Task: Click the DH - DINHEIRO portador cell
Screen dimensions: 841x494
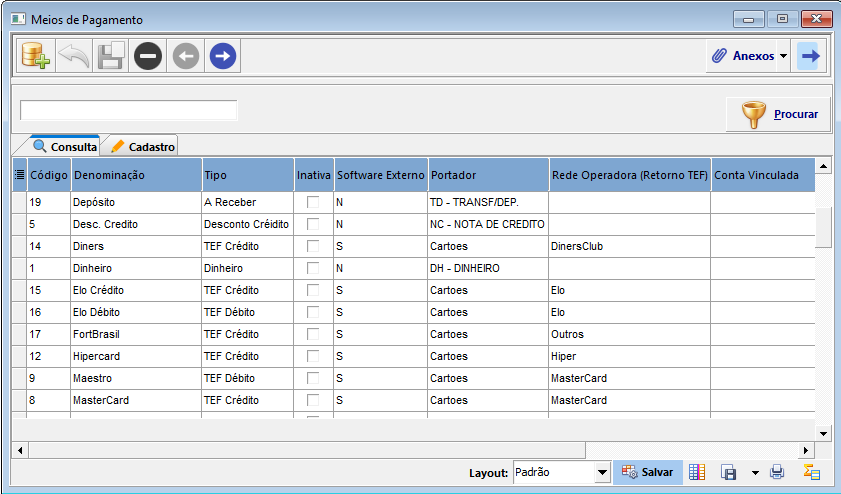Action: 488,268
